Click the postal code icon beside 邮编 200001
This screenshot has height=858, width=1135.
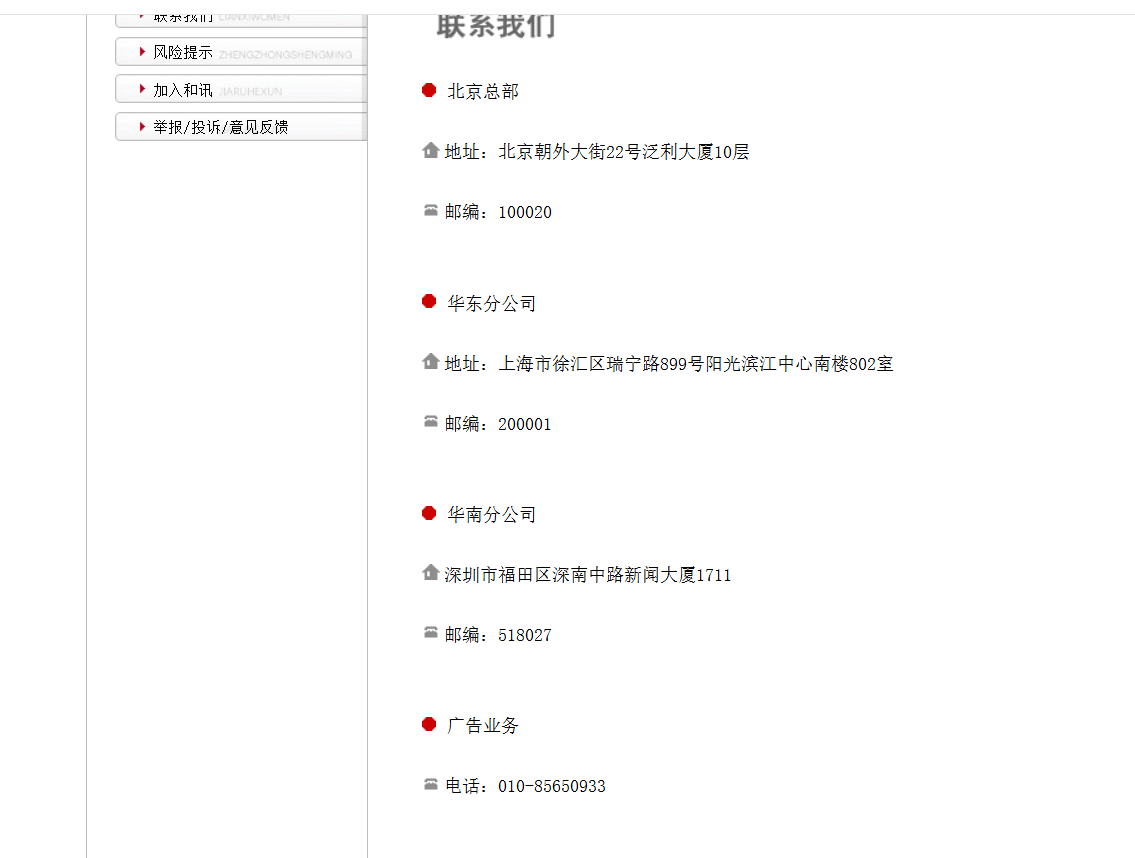[x=430, y=423]
